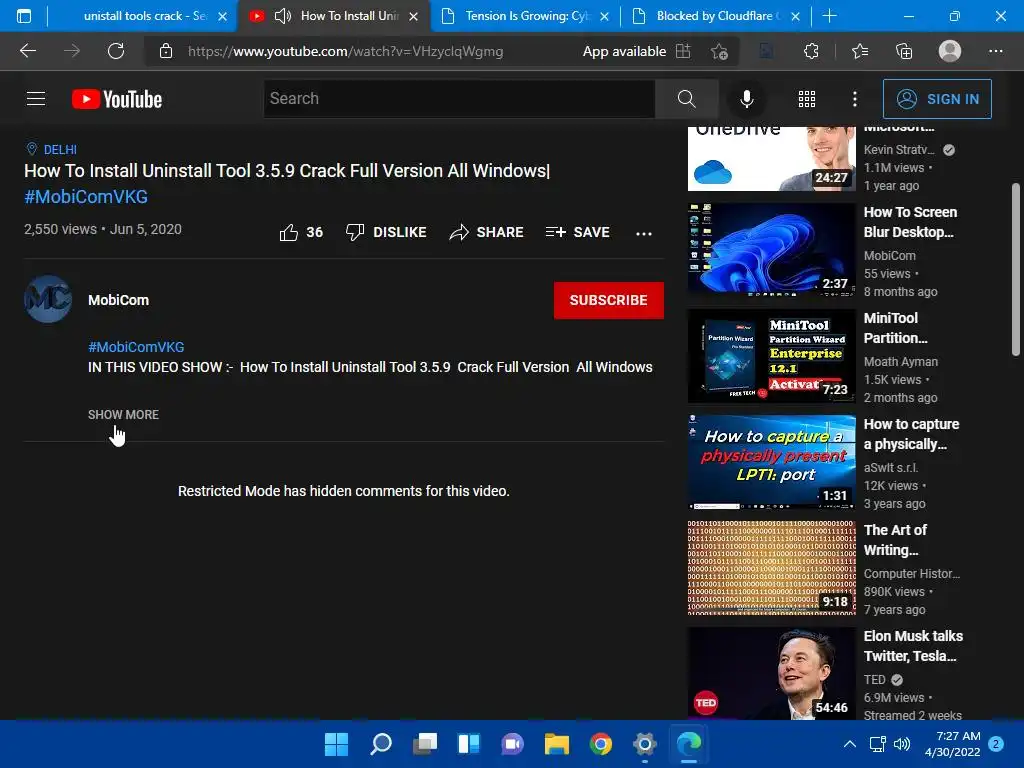
Task: Click the search magnifier button in YouTube
Action: [686, 99]
